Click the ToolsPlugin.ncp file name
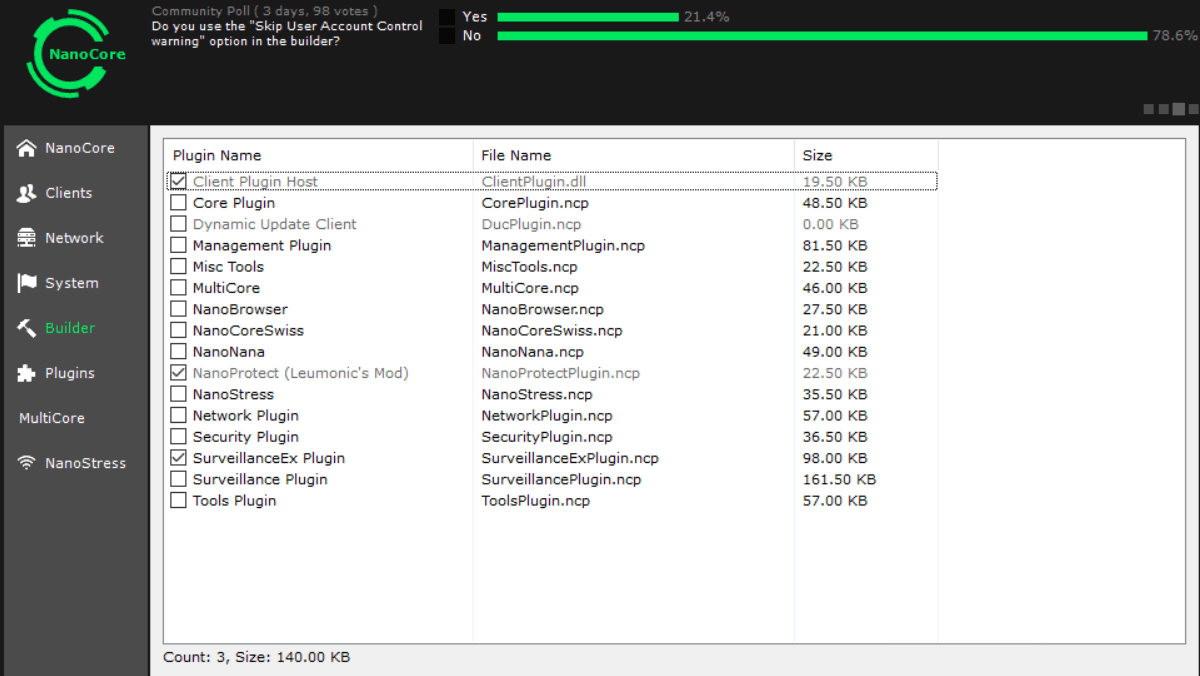Image resolution: width=1200 pixels, height=676 pixels. (535, 500)
